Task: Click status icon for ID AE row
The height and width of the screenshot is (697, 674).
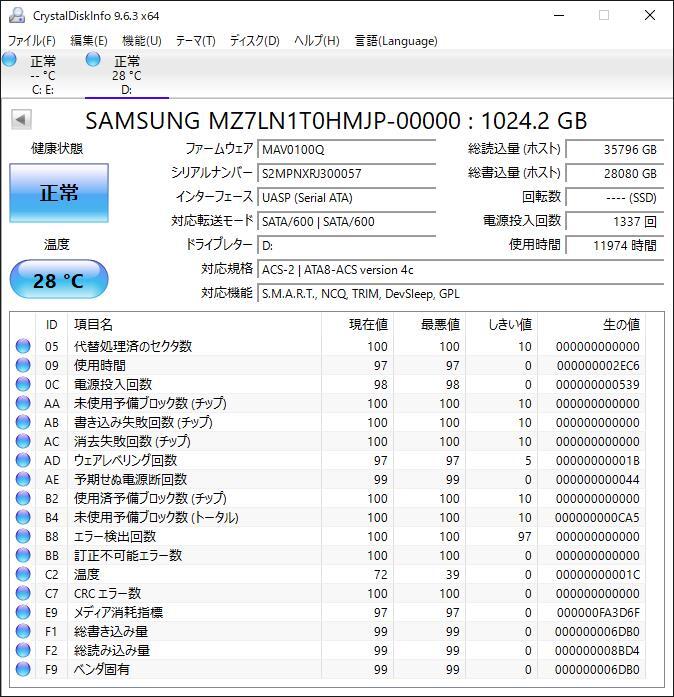Action: coord(23,479)
